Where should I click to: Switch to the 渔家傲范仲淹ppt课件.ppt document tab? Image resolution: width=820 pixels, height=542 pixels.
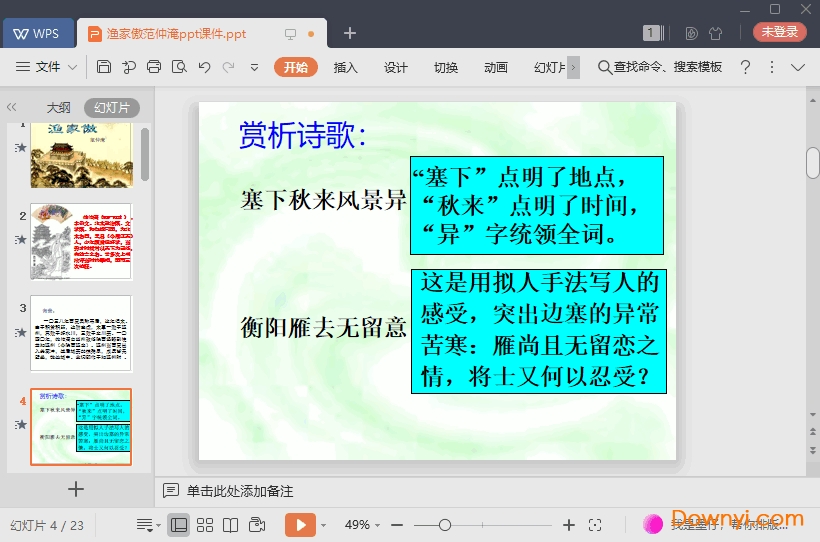(x=177, y=34)
